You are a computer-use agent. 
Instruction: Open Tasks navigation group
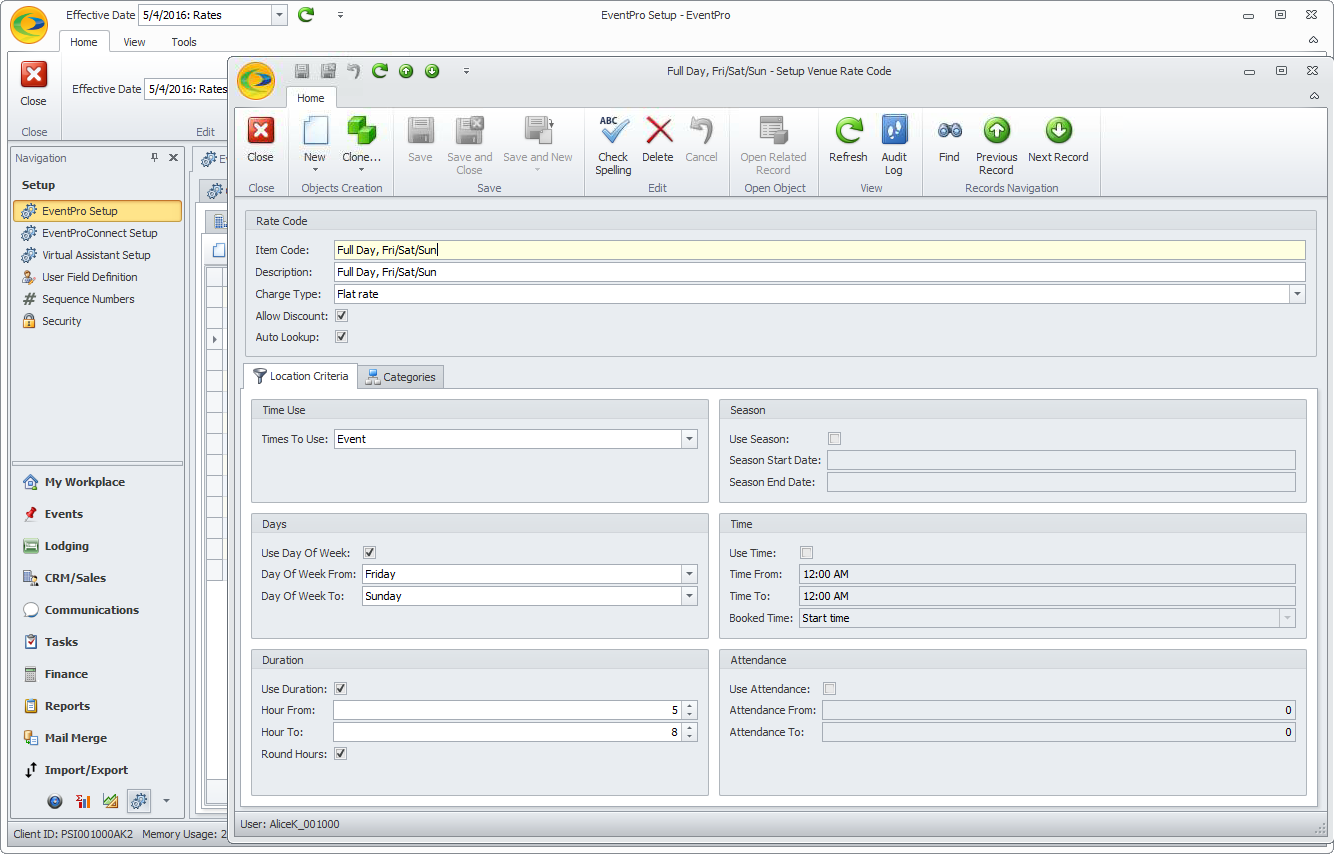(97, 642)
